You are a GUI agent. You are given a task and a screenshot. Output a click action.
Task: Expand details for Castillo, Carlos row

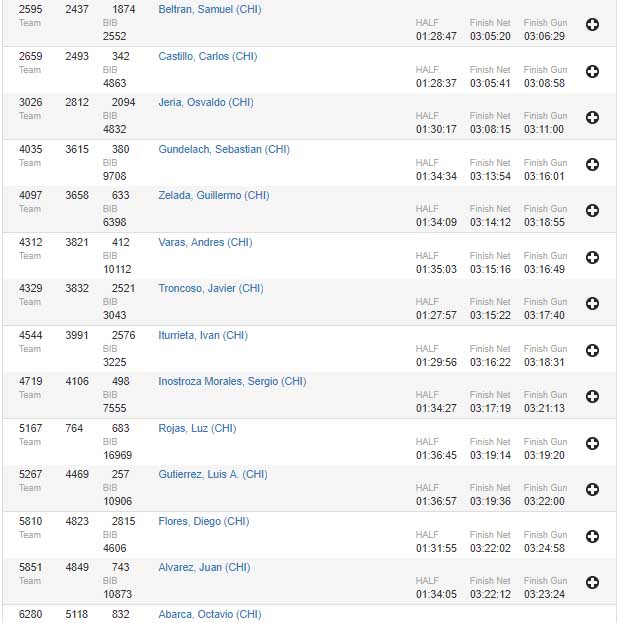click(592, 71)
